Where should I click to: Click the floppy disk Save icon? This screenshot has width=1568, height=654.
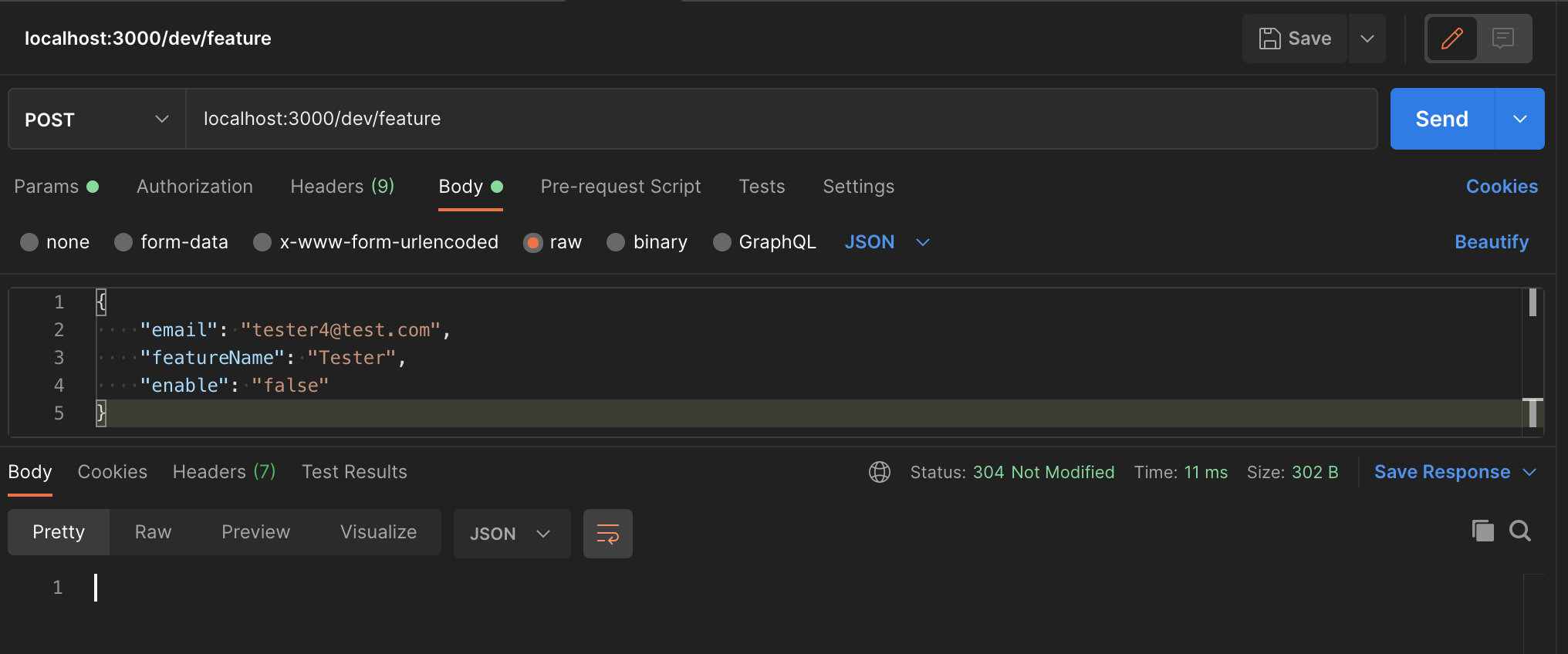(x=1269, y=39)
